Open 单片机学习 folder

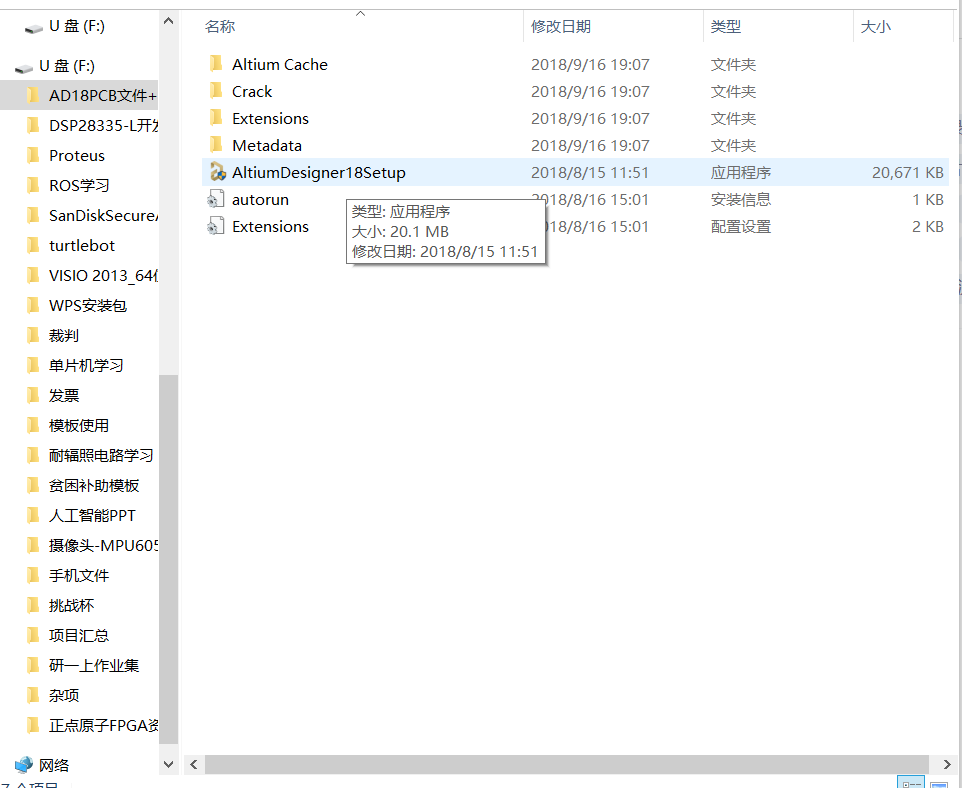(86, 365)
